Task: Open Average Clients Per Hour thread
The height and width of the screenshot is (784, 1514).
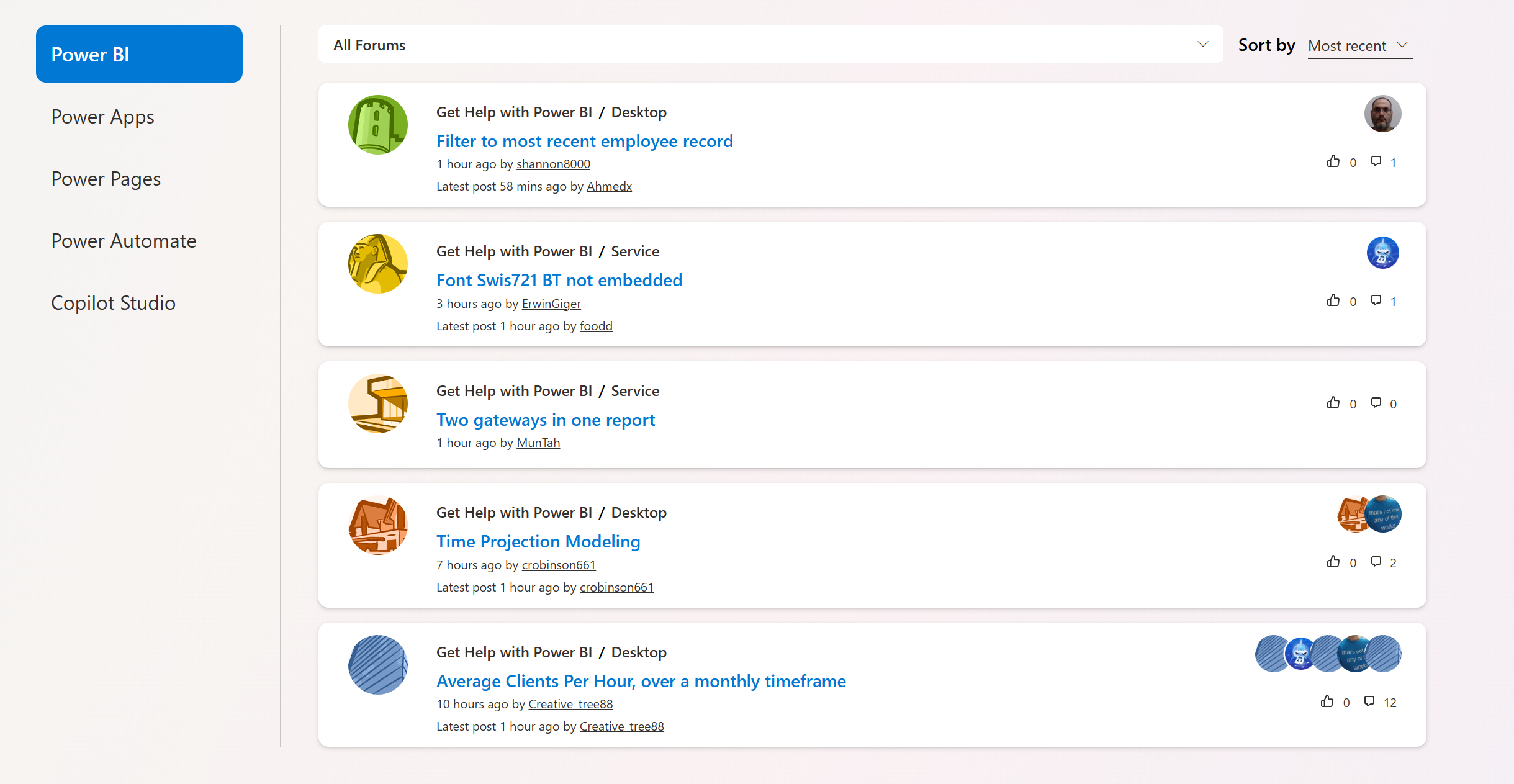Action: pos(641,681)
